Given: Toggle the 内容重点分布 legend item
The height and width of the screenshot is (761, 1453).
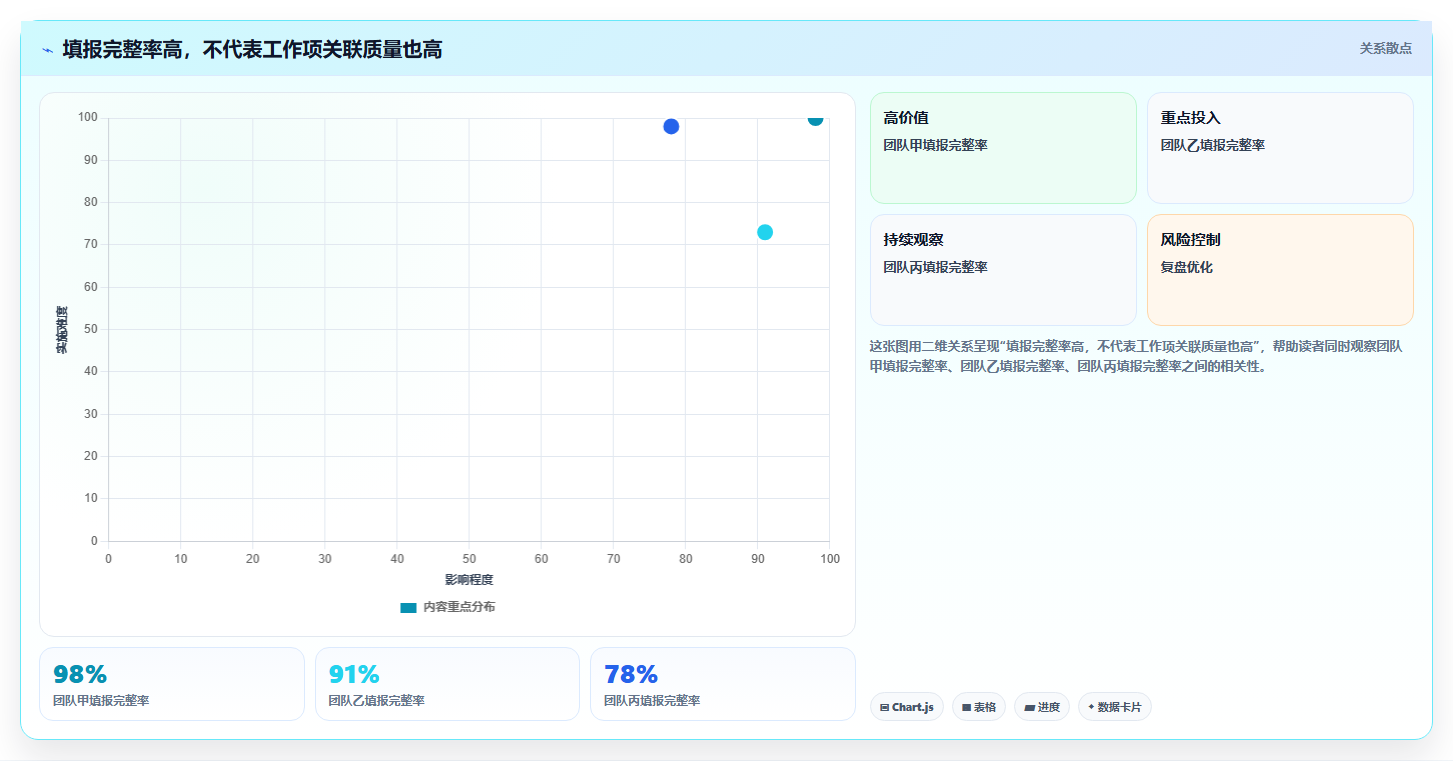Looking at the screenshot, I should 447,607.
